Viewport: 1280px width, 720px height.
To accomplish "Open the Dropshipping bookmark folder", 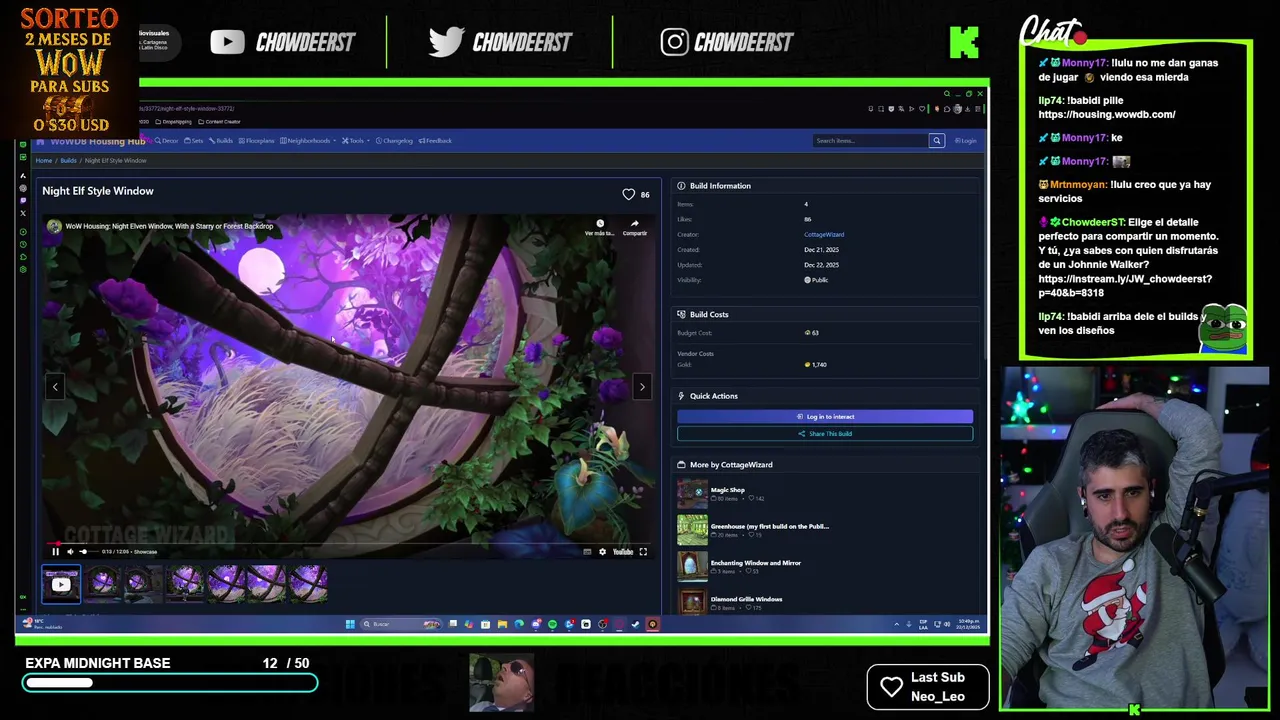I will [174, 122].
